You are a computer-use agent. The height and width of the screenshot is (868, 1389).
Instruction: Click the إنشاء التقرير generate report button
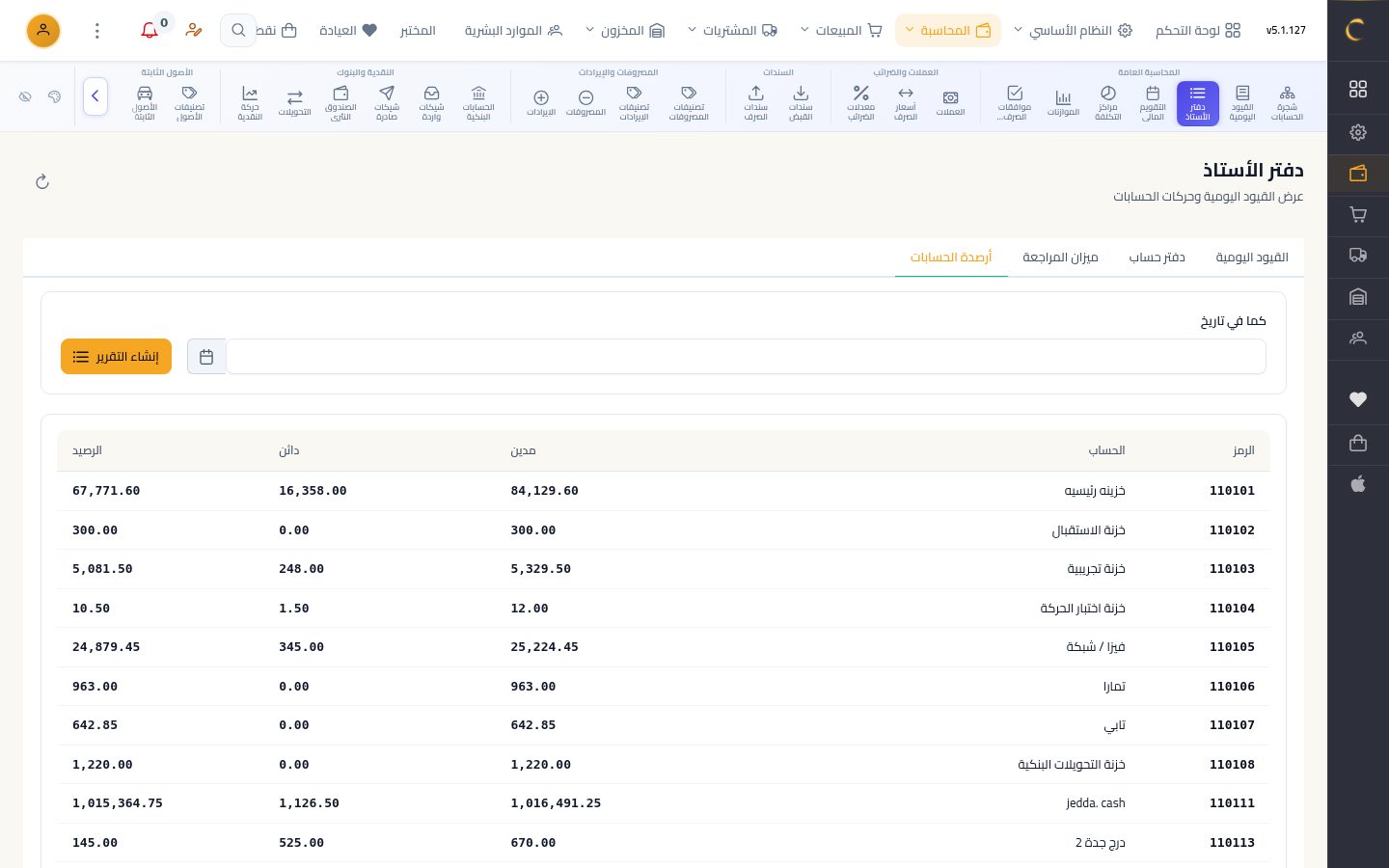(116, 357)
